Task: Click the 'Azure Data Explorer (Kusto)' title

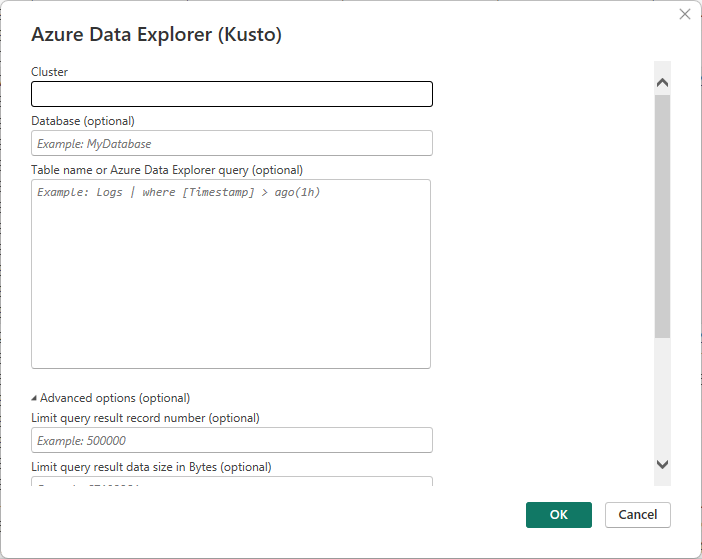Action: (156, 34)
